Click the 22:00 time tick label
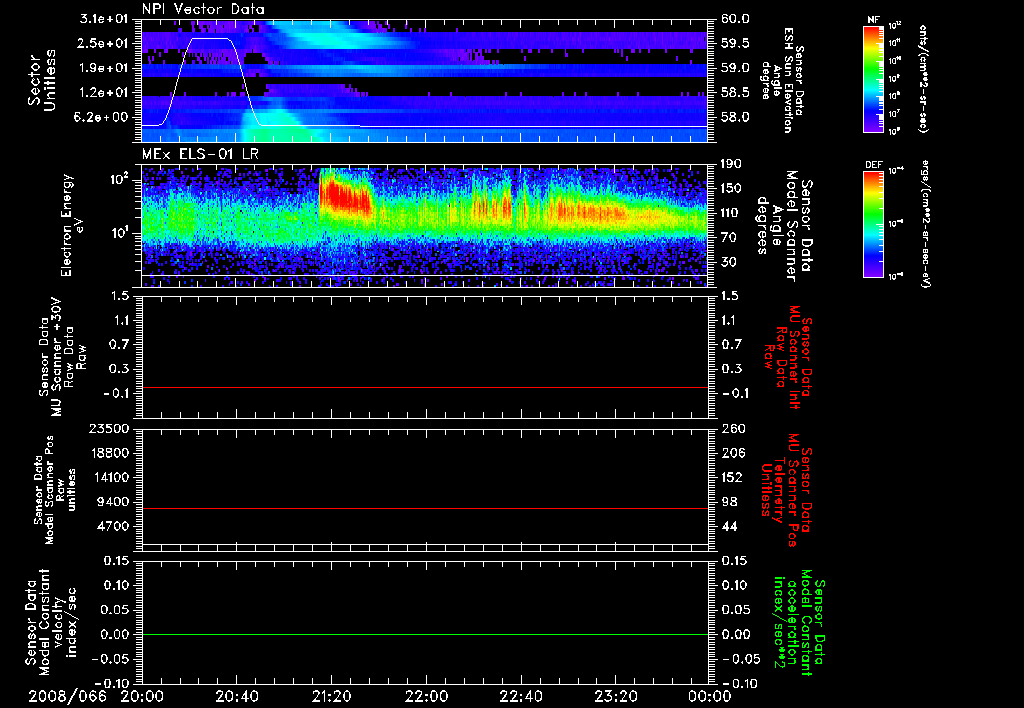 426,695
